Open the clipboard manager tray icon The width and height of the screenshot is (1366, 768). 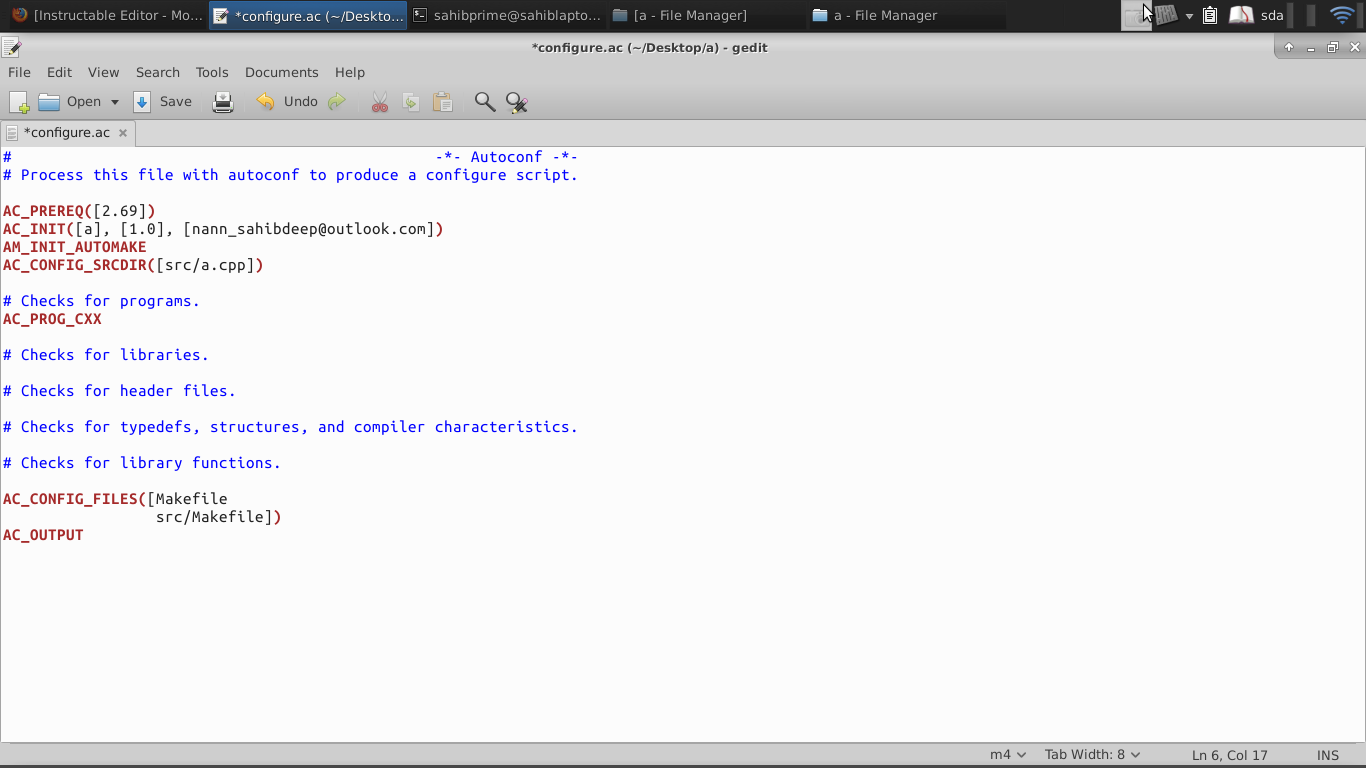[1210, 15]
